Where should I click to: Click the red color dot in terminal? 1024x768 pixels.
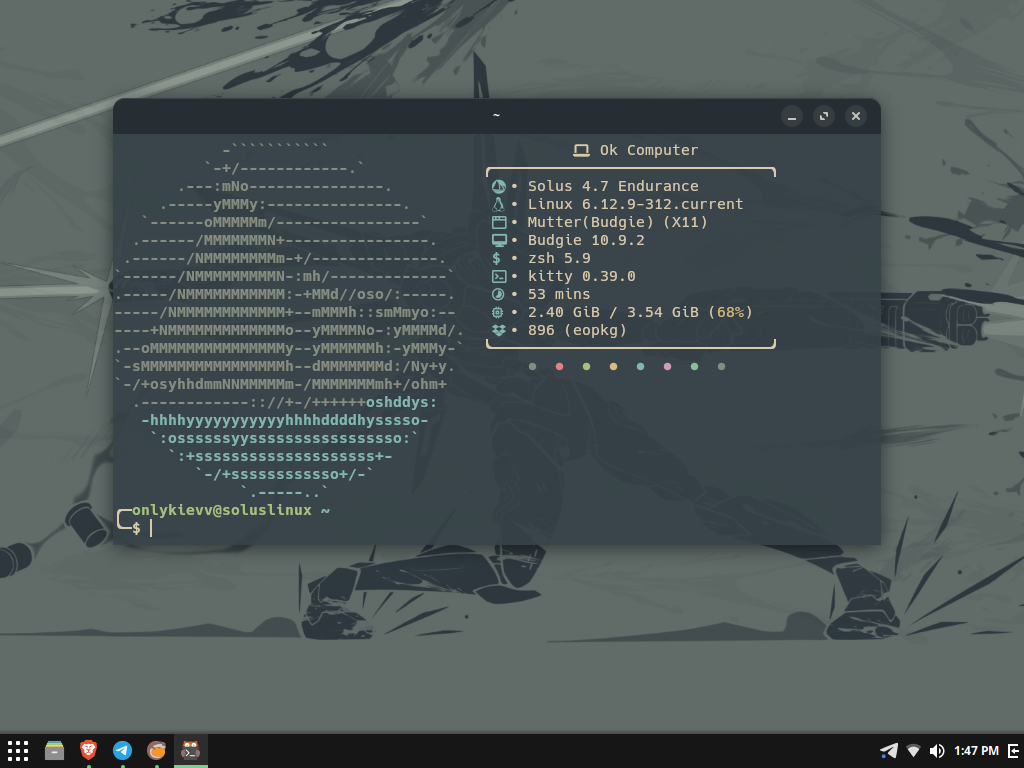[559, 366]
